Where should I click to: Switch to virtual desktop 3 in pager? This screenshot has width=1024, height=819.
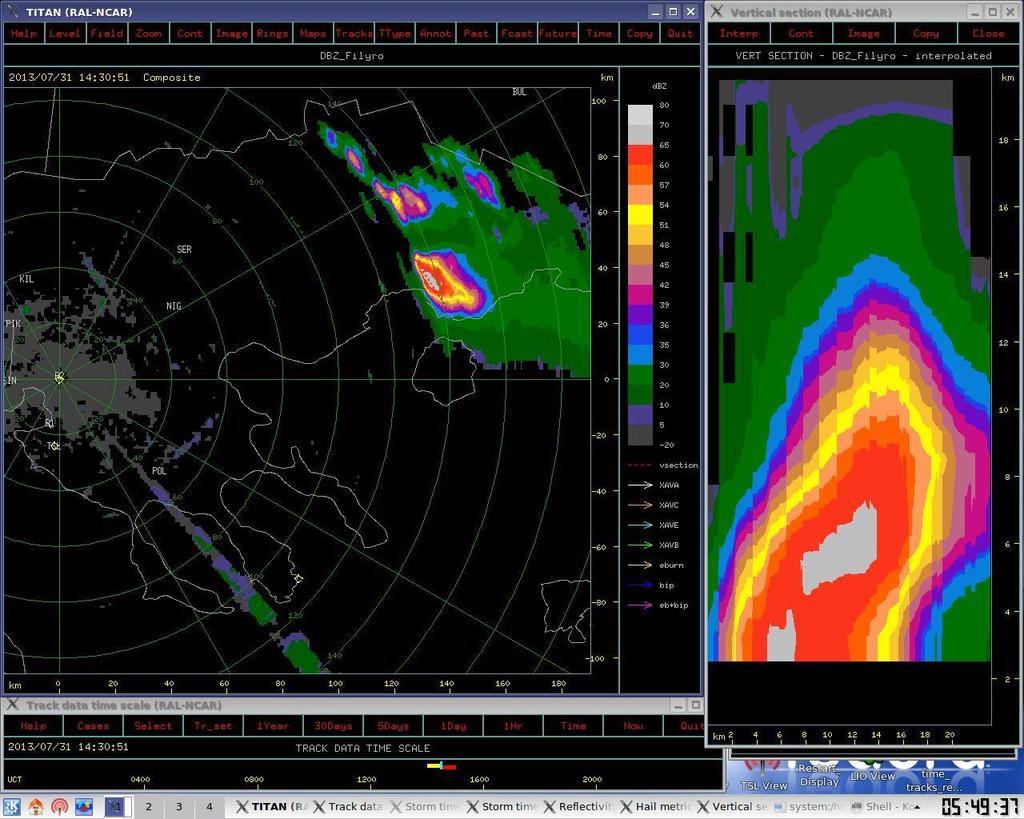pos(179,807)
